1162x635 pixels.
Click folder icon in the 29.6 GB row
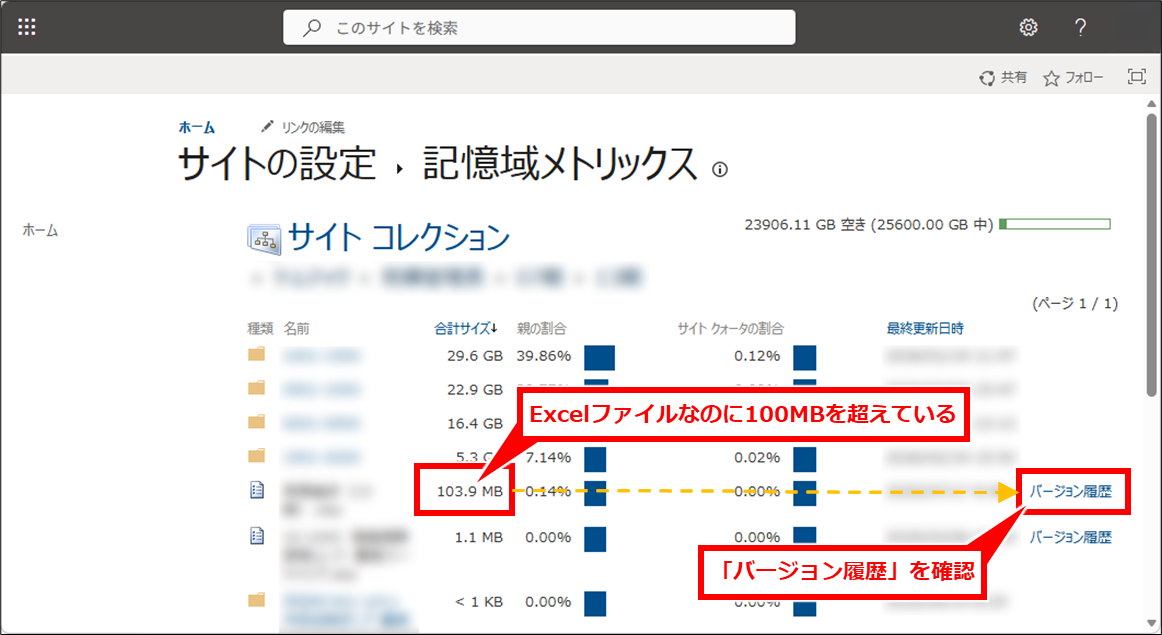coord(257,355)
